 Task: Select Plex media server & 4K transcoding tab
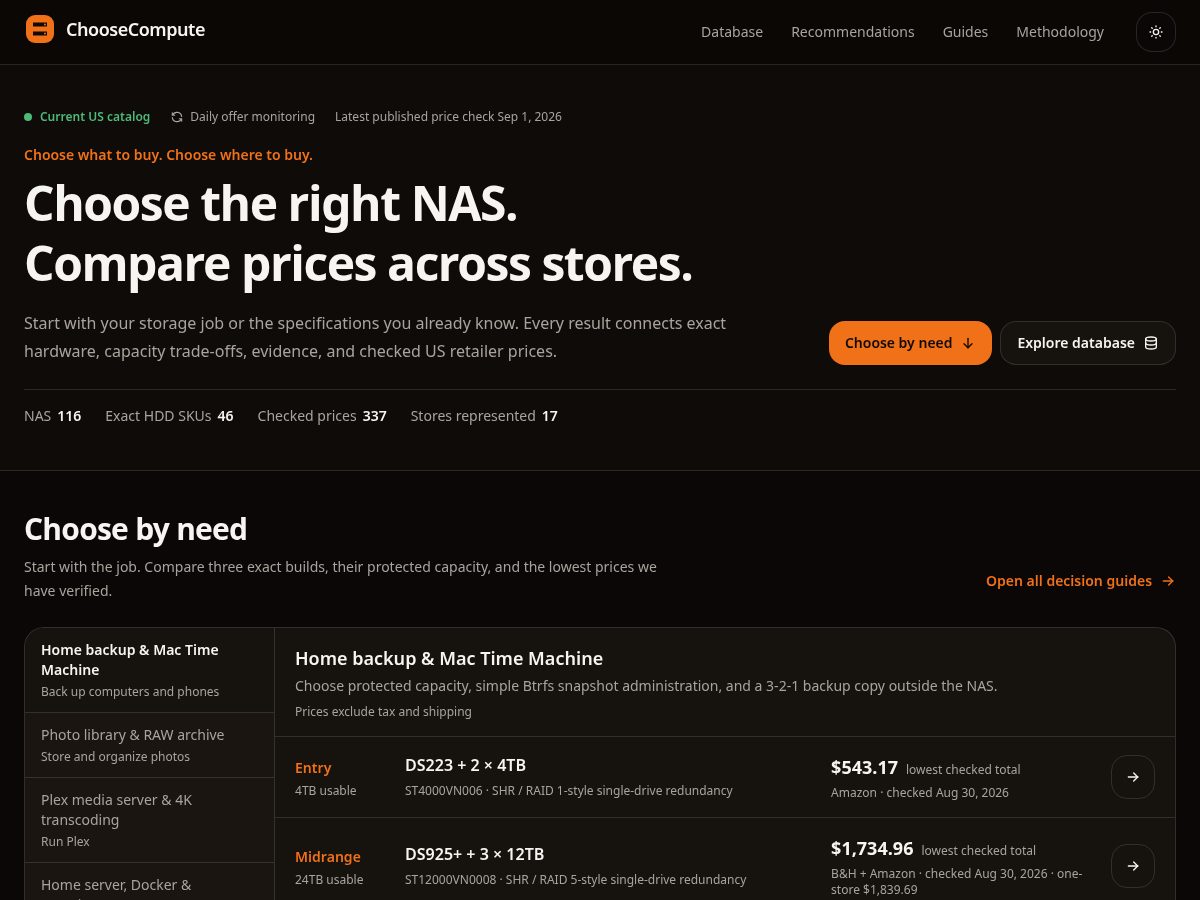point(150,820)
